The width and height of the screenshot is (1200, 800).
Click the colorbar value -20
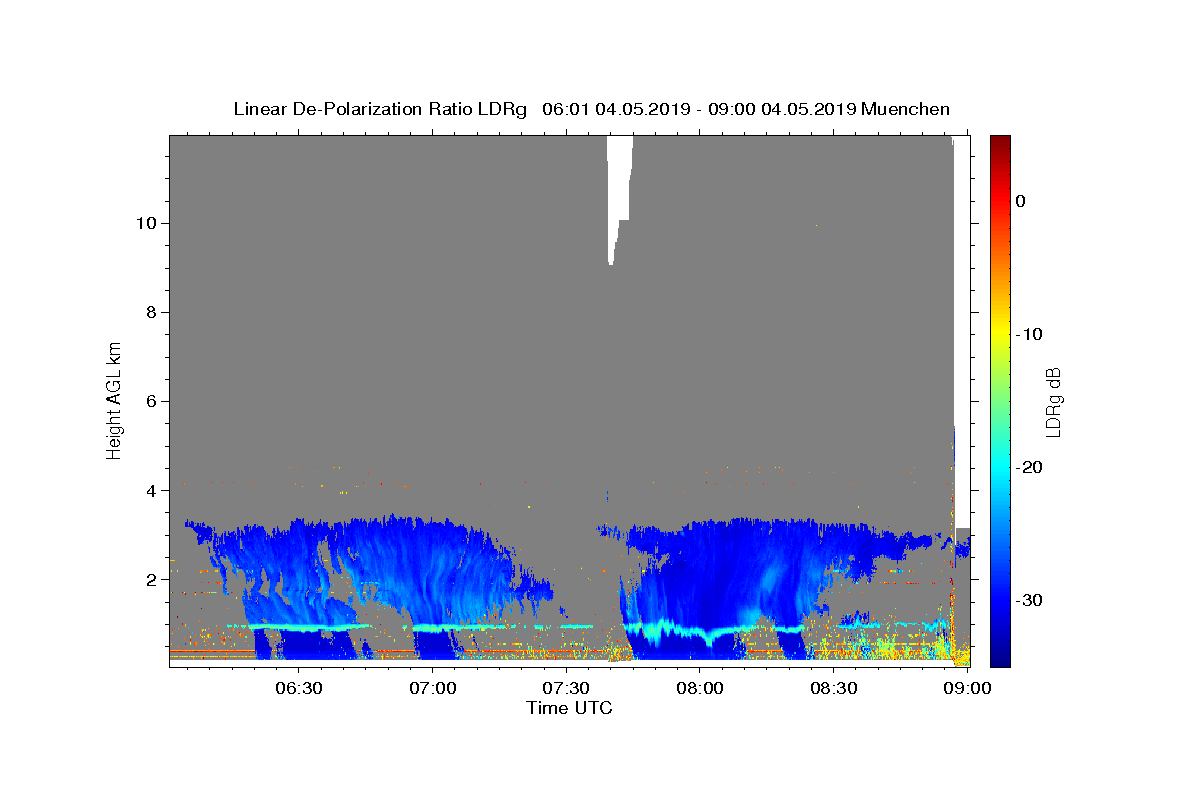pyautogui.click(x=1029, y=467)
